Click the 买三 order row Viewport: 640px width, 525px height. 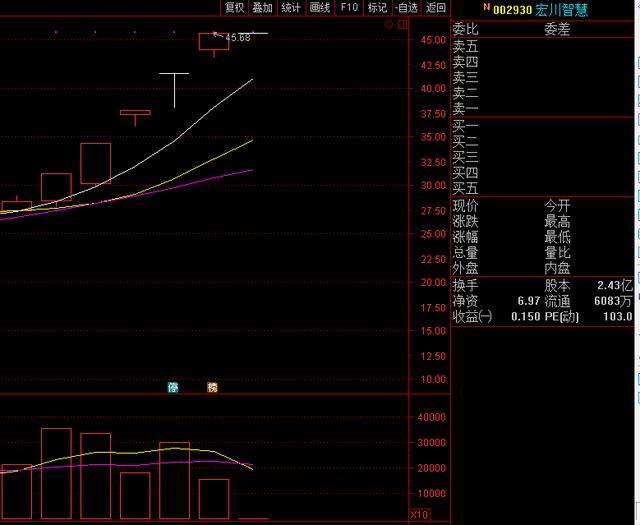(543, 157)
